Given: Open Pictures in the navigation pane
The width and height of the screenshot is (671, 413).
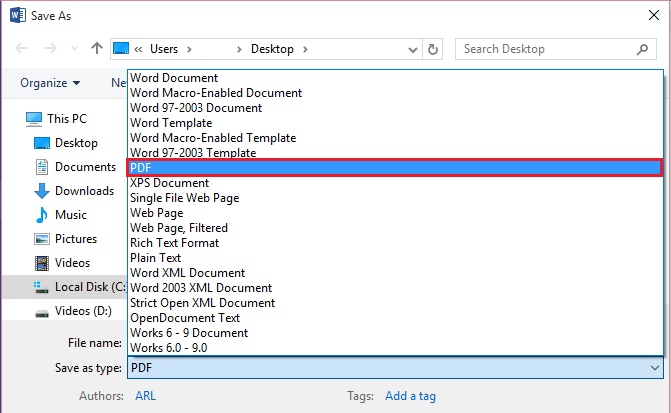Looking at the screenshot, I should (x=76, y=239).
